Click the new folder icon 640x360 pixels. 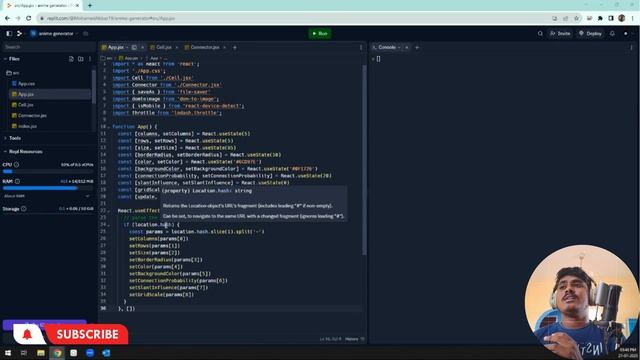(x=81, y=59)
